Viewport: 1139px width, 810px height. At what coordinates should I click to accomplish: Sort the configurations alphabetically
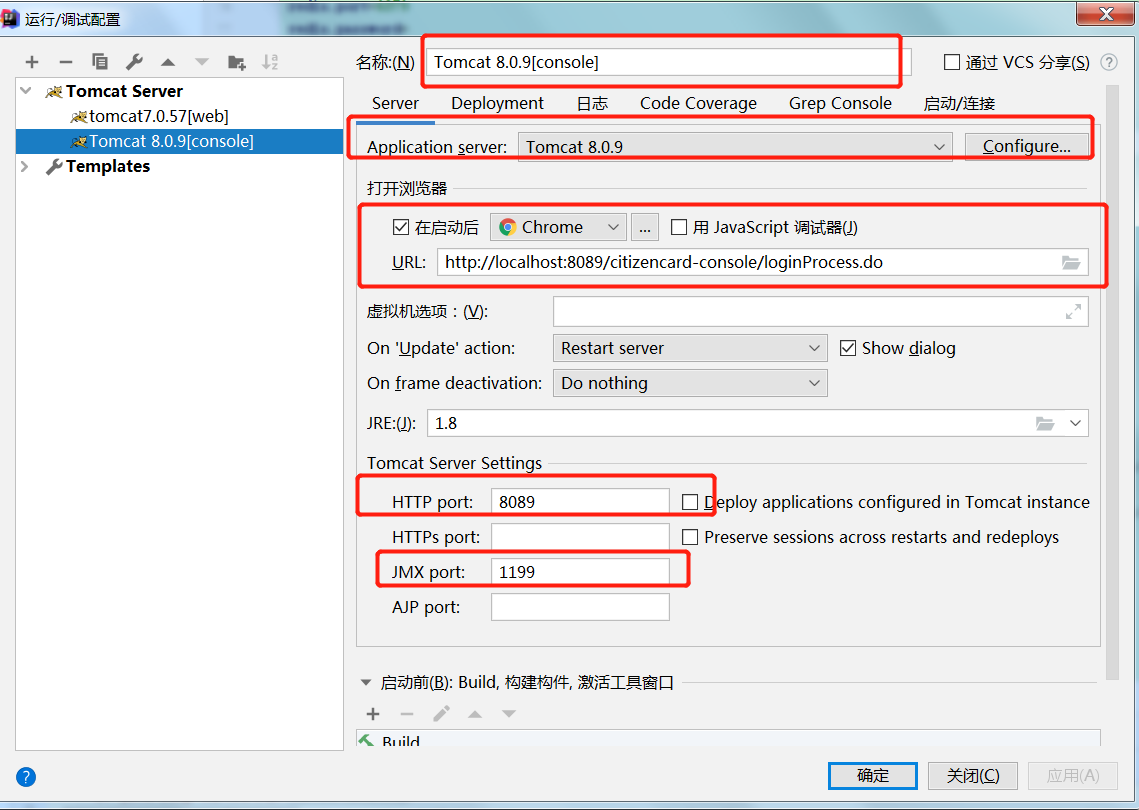click(x=270, y=62)
